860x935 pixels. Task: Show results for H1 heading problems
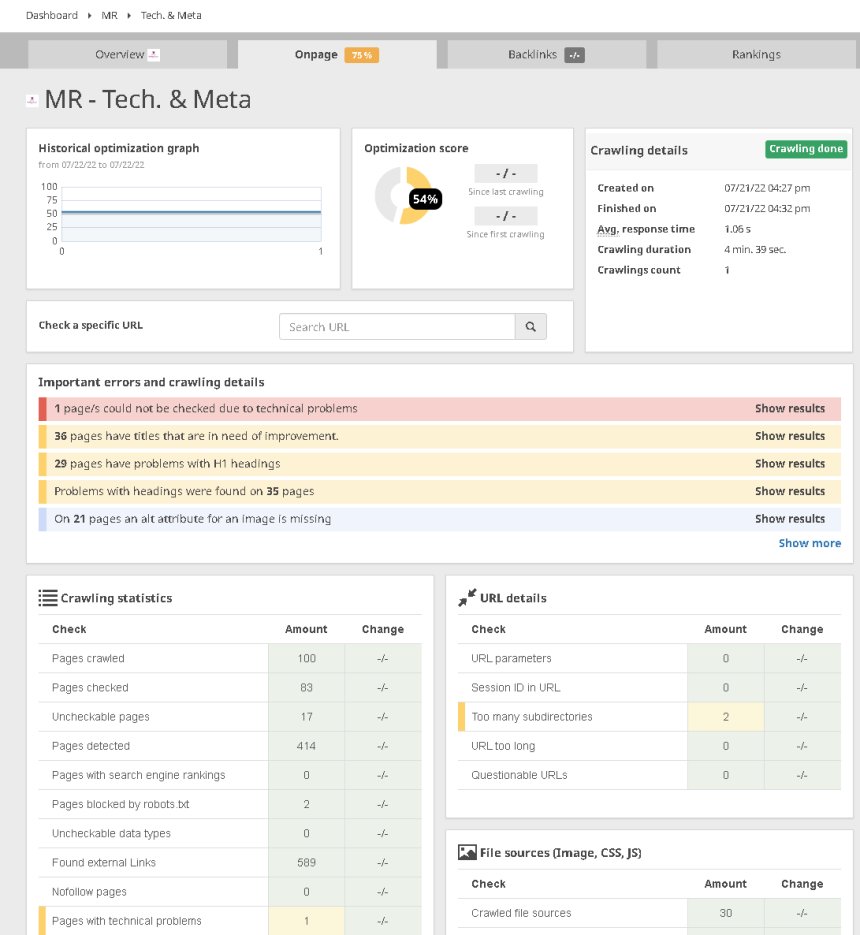point(789,464)
